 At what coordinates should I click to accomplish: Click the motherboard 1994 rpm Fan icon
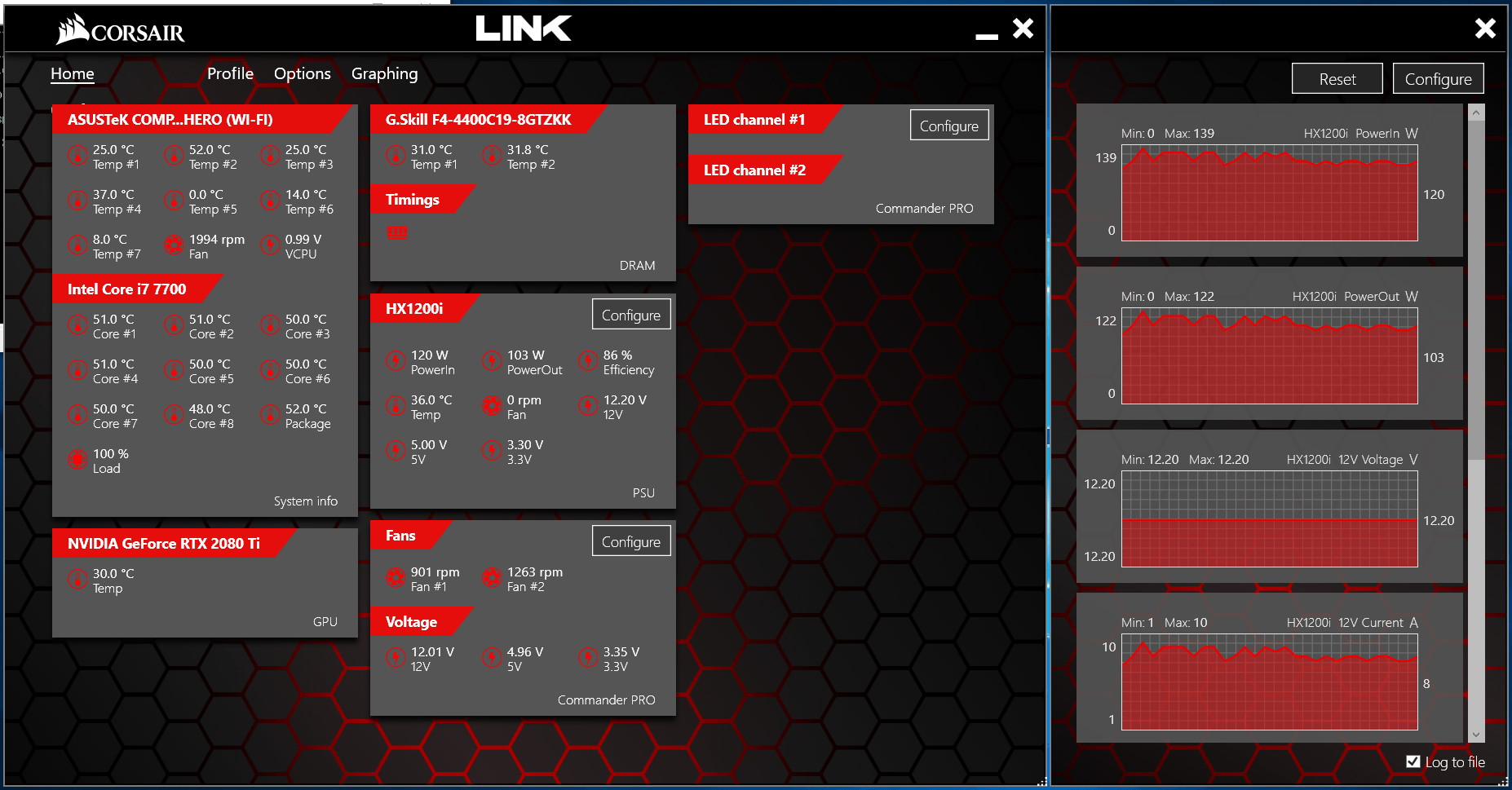[174, 245]
